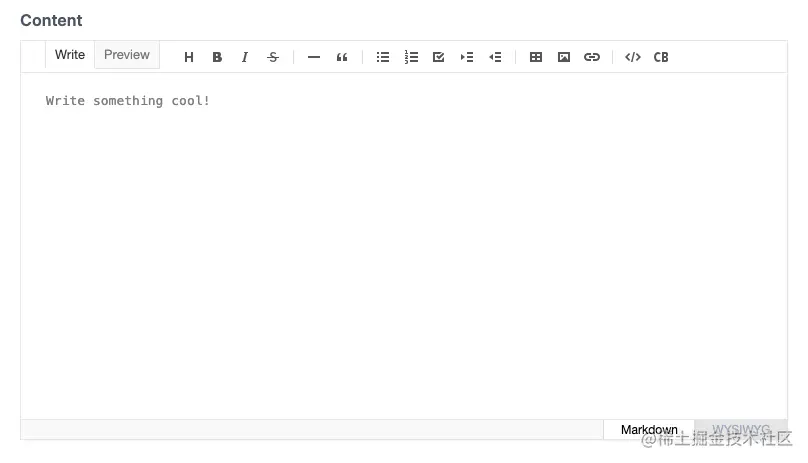The width and height of the screenshot is (808, 463).
Task: Toggle italic formatting
Action: click(x=245, y=57)
